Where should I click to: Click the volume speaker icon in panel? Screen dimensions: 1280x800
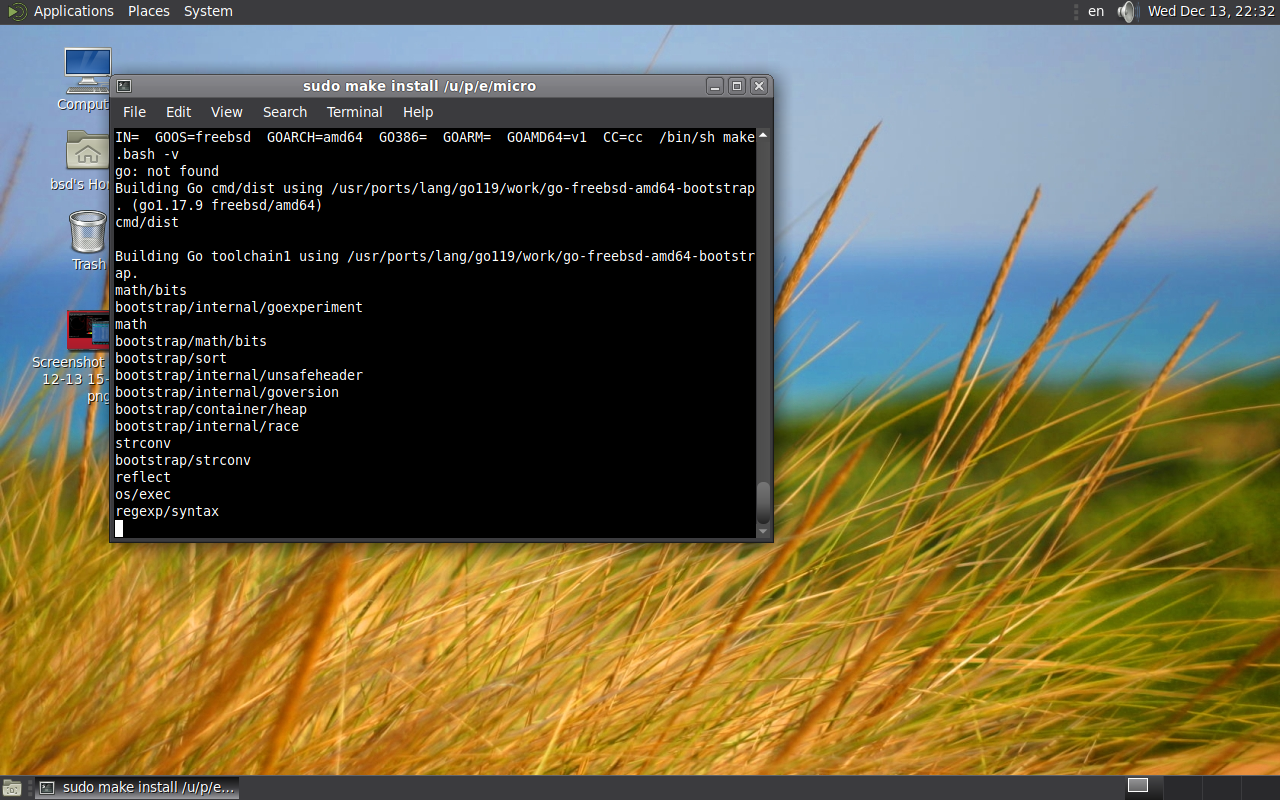(1128, 12)
